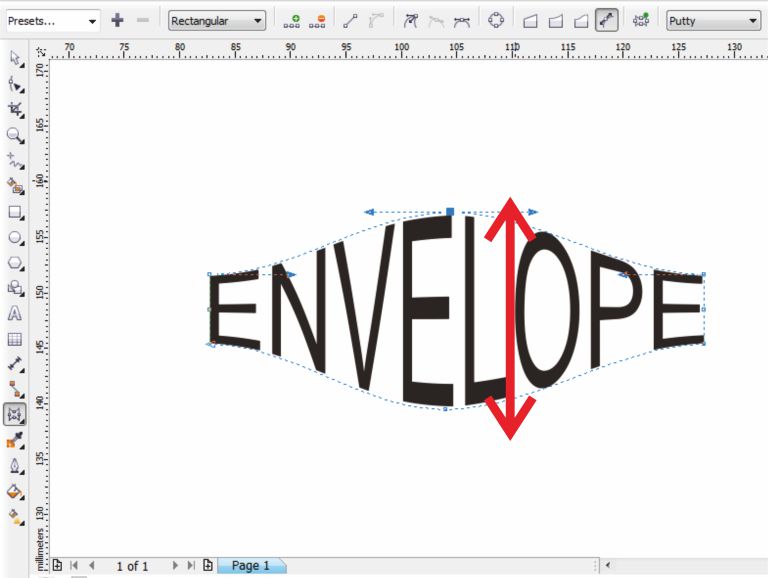Select the Dimension tool
The width and height of the screenshot is (768, 578).
click(15, 364)
